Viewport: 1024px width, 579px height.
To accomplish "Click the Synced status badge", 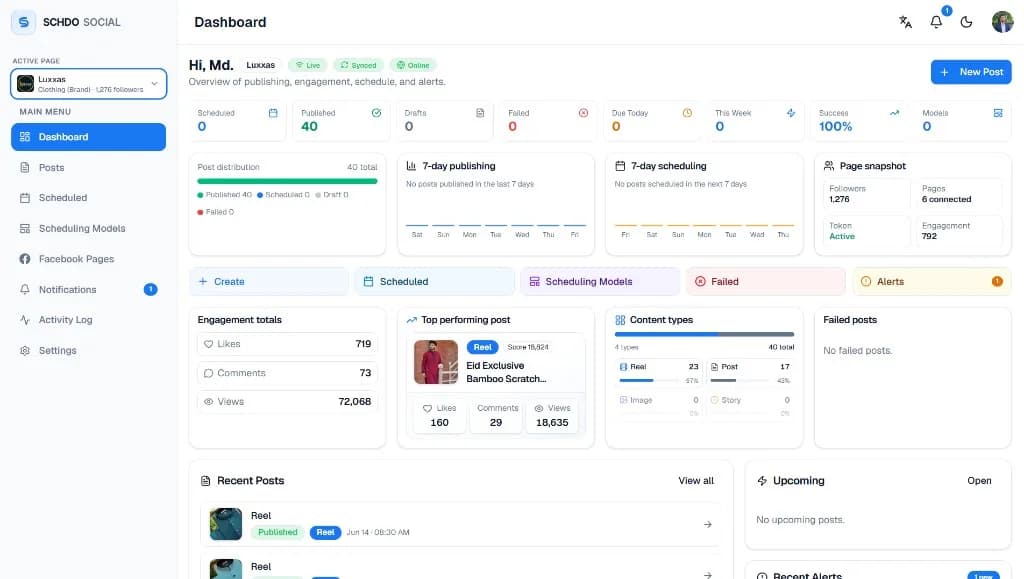I will (x=359, y=65).
